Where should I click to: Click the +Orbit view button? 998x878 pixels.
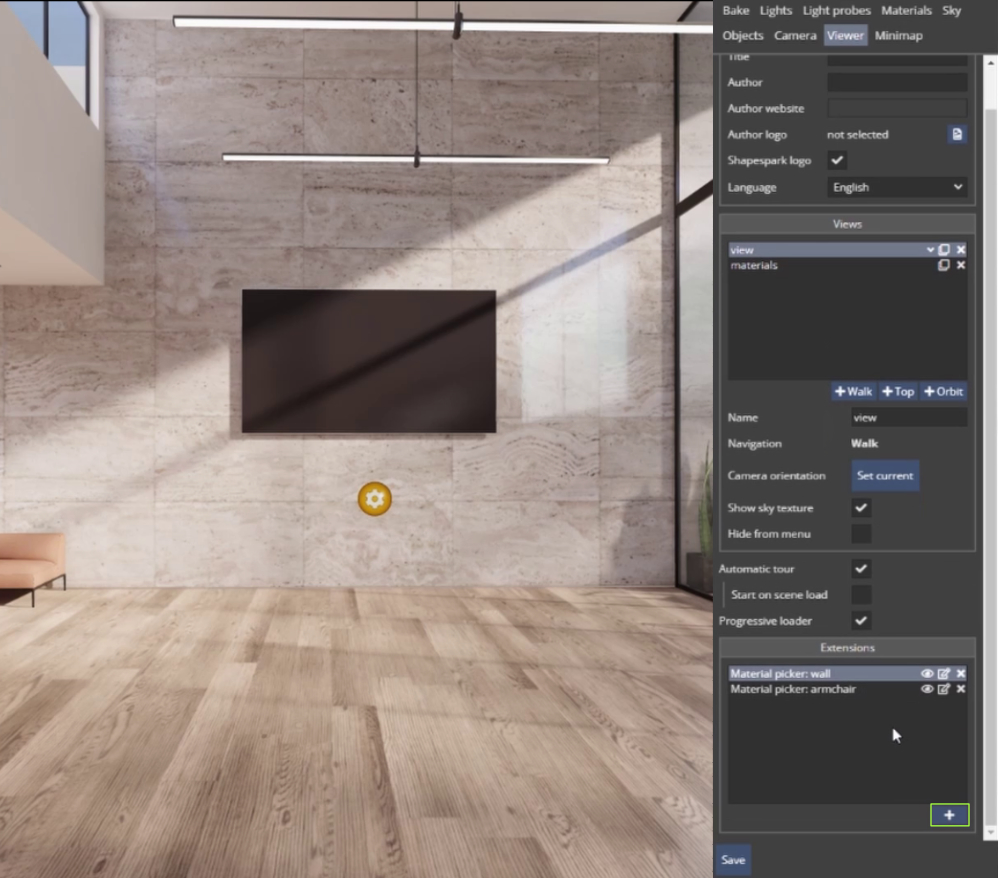click(943, 391)
